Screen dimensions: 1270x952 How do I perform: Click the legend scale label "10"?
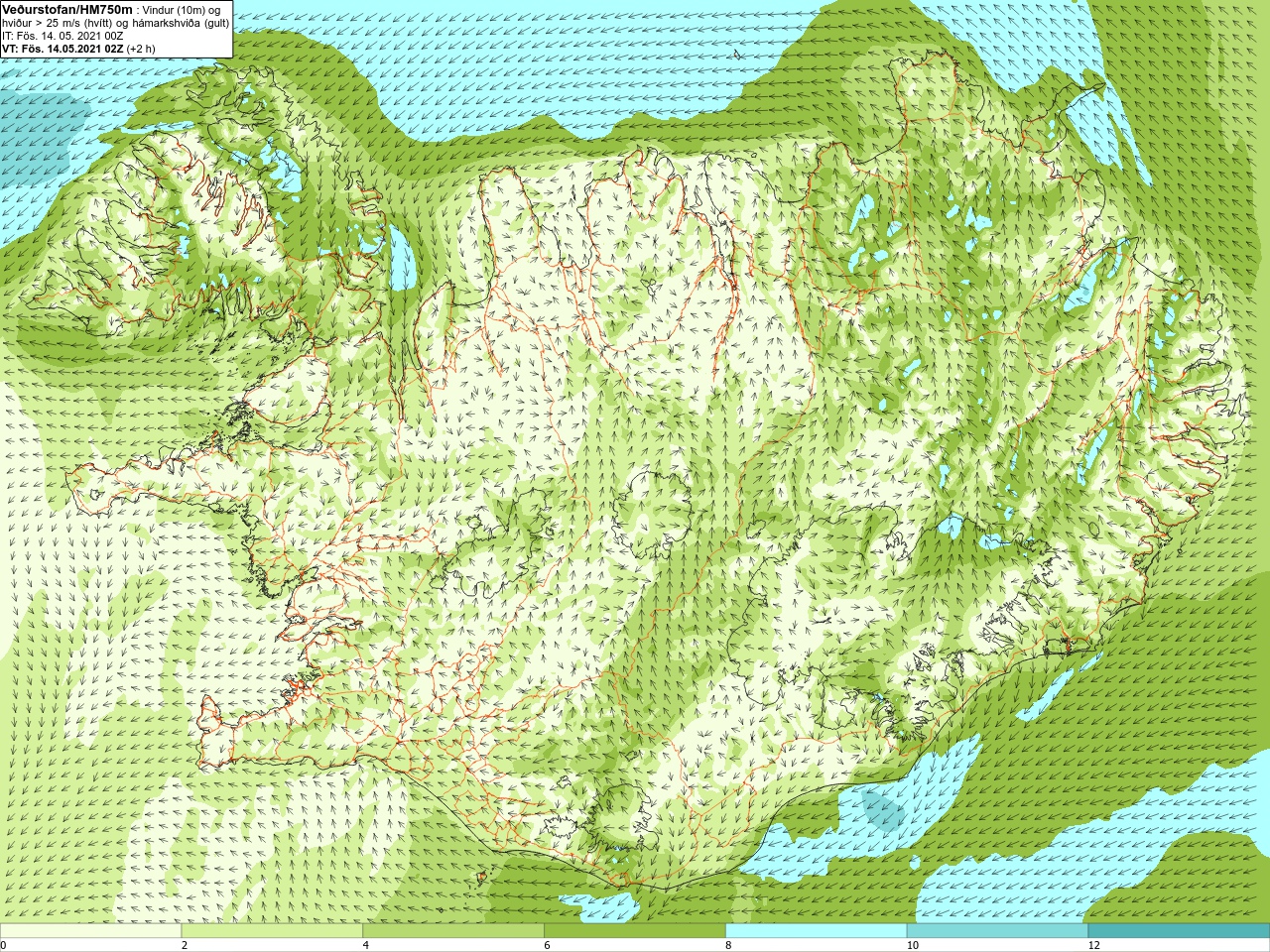pos(912,945)
